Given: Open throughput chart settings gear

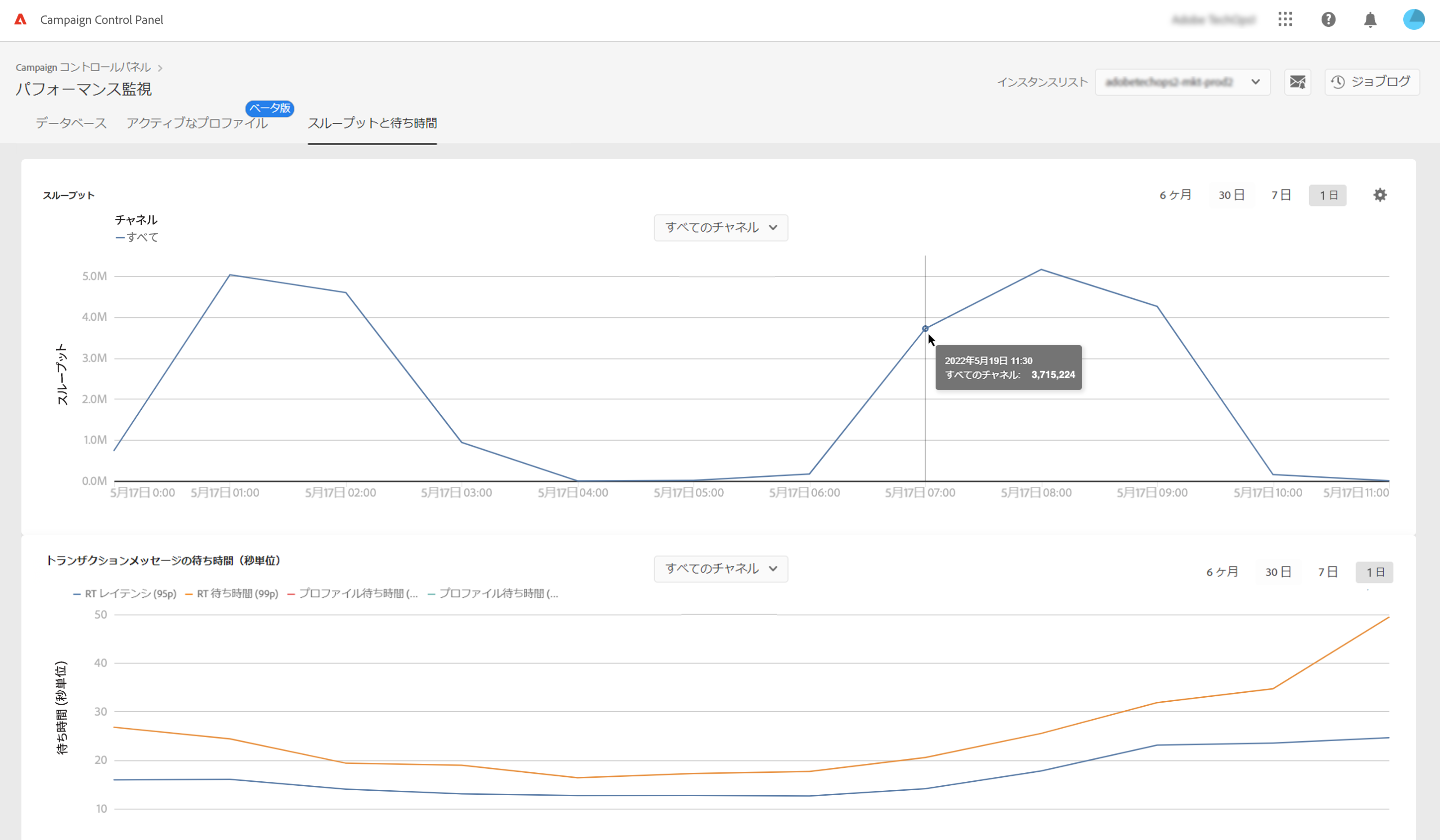Looking at the screenshot, I should (x=1379, y=195).
